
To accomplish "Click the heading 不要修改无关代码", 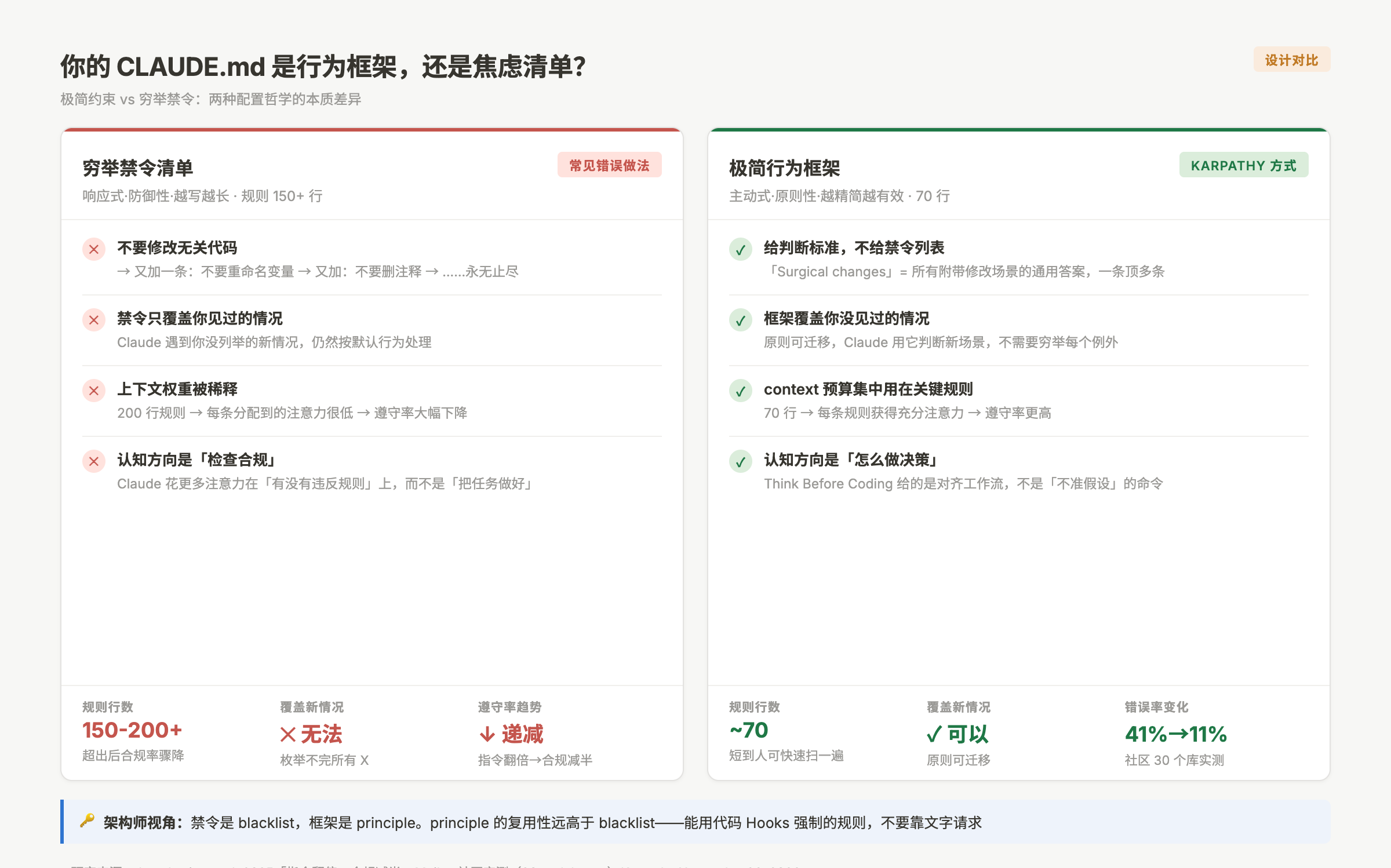I will (177, 247).
